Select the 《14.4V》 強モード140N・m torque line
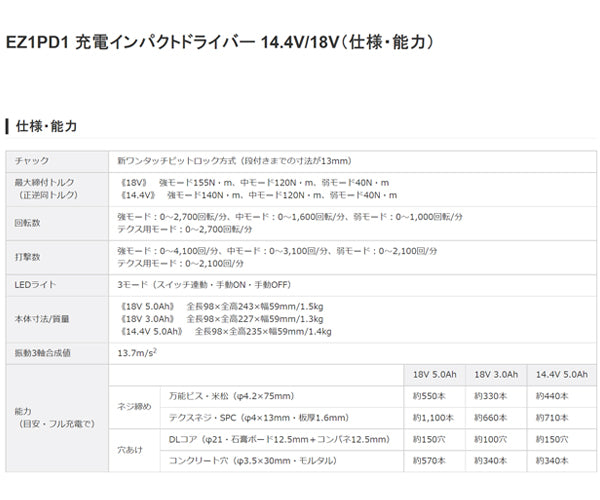The height and width of the screenshot is (500, 600). 258,195
